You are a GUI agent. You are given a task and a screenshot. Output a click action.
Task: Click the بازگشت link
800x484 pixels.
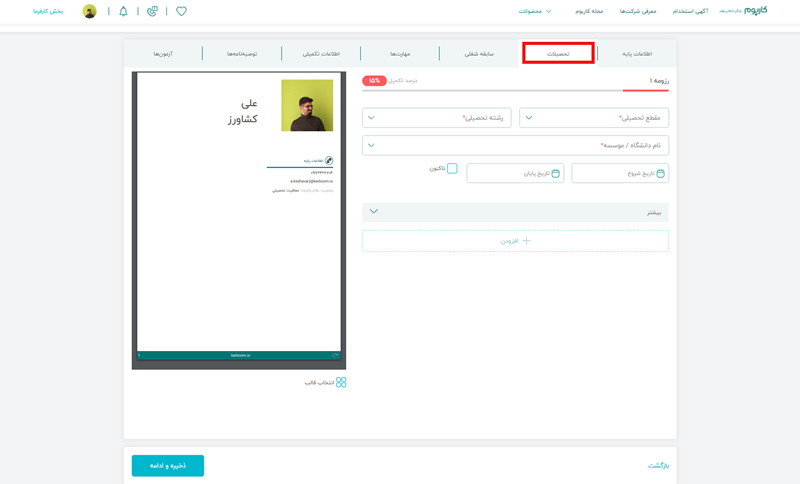[658, 466]
